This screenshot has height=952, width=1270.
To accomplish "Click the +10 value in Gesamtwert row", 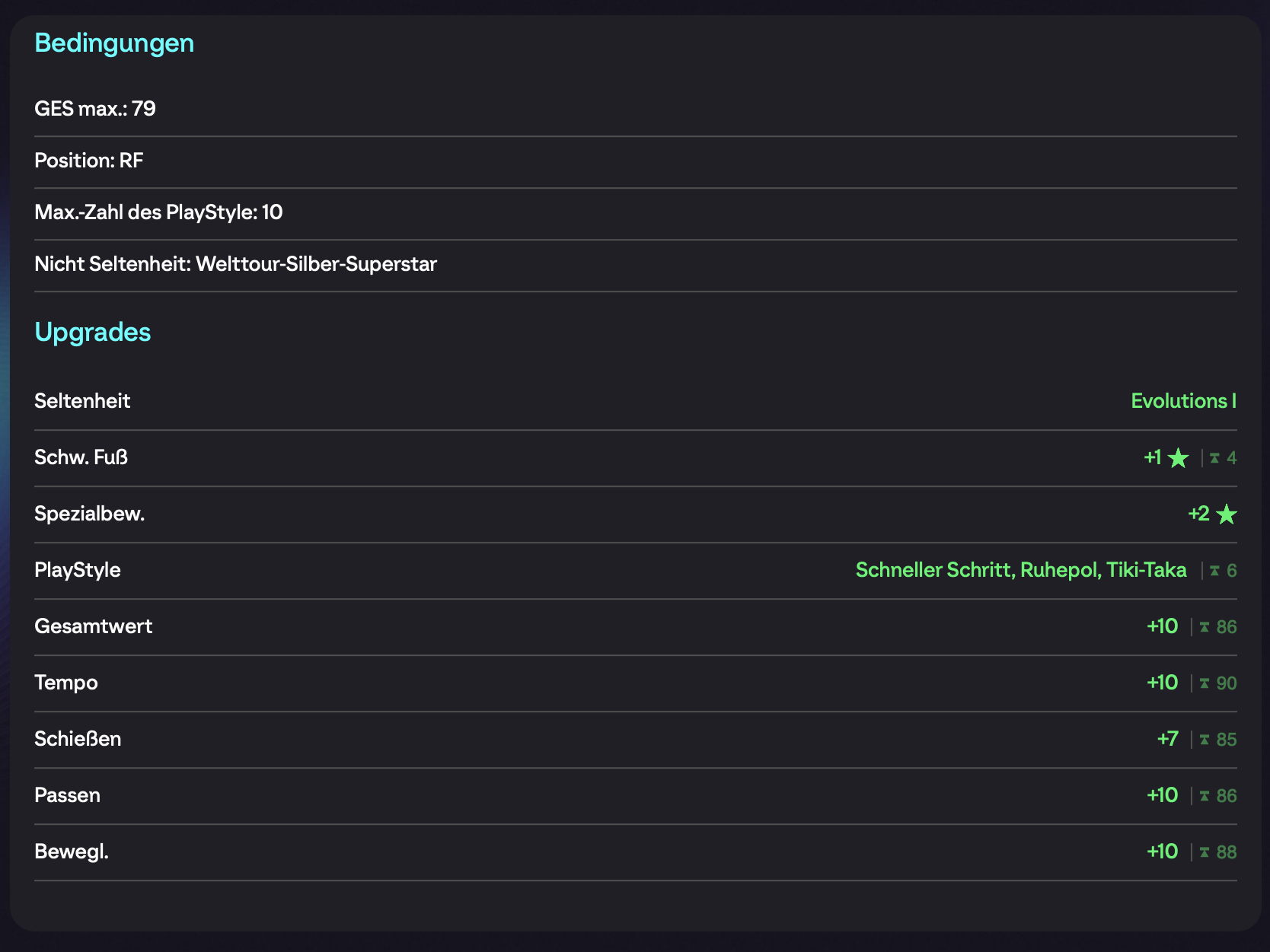I will tap(1162, 626).
